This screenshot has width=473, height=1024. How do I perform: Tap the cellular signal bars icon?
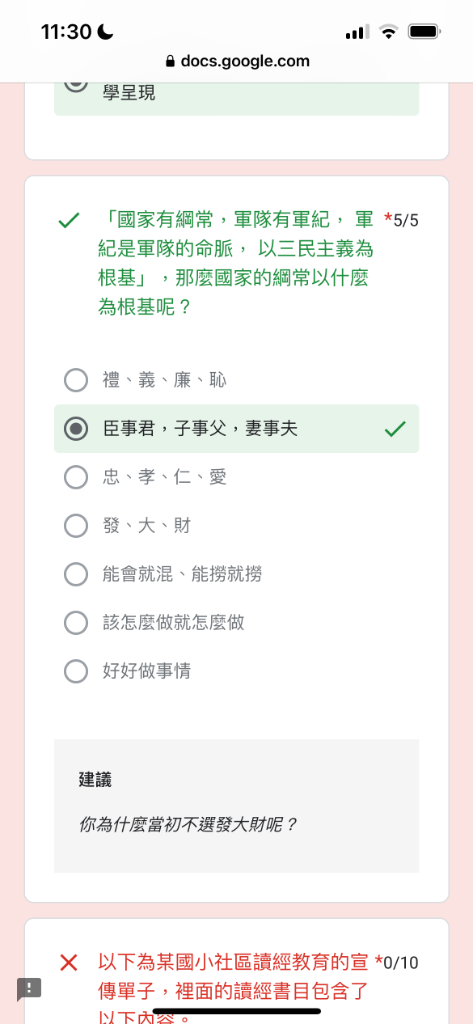357,31
